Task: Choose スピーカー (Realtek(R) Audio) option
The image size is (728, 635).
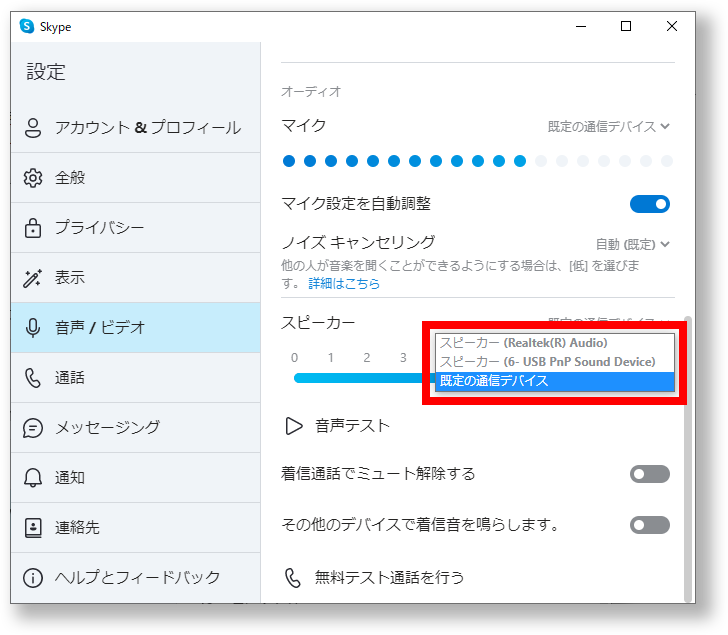Action: click(x=555, y=343)
